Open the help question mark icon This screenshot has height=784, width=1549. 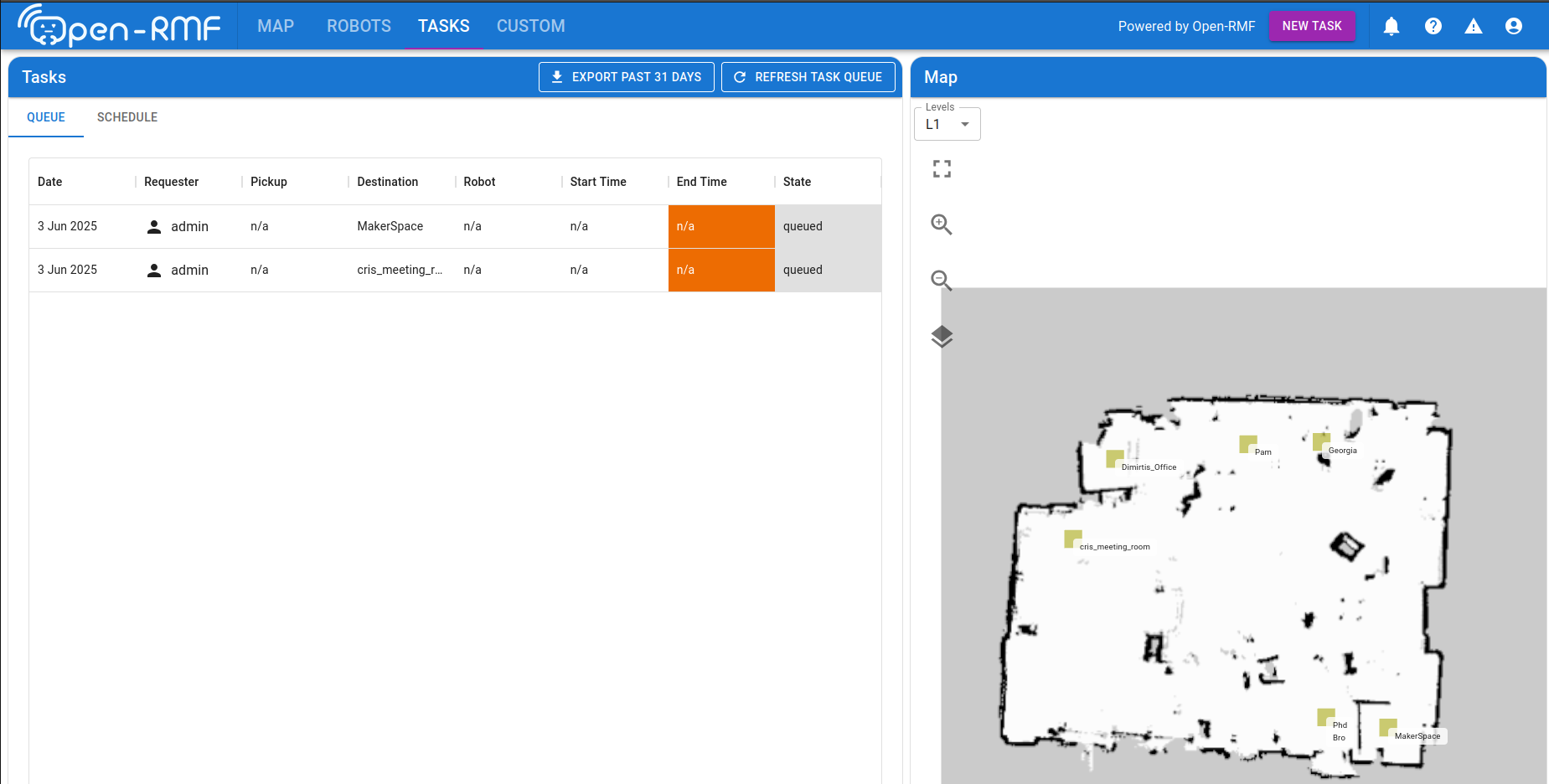(x=1433, y=27)
